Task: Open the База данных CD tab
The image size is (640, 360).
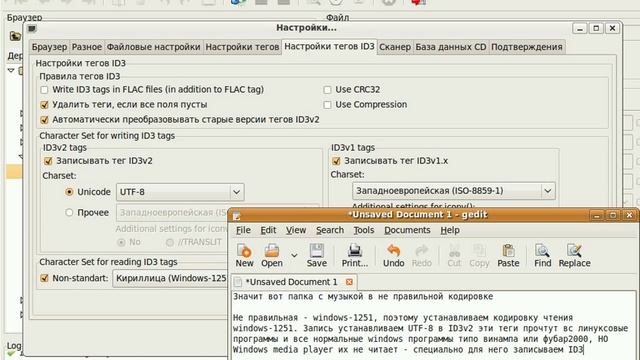Action: pyautogui.click(x=451, y=47)
